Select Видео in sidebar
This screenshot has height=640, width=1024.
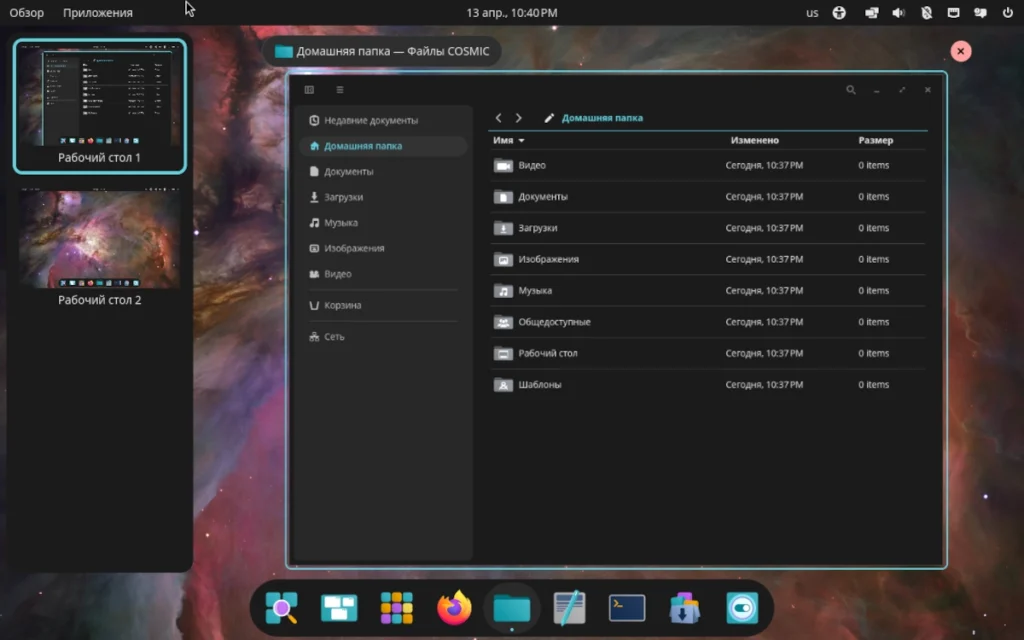coord(383,274)
